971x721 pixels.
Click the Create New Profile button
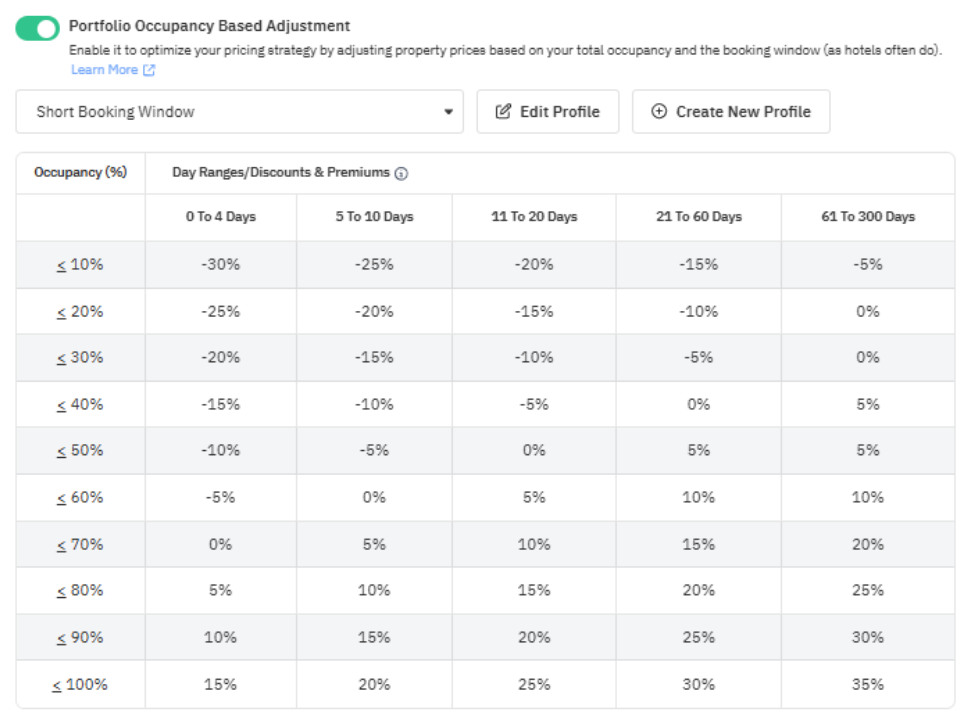(730, 112)
